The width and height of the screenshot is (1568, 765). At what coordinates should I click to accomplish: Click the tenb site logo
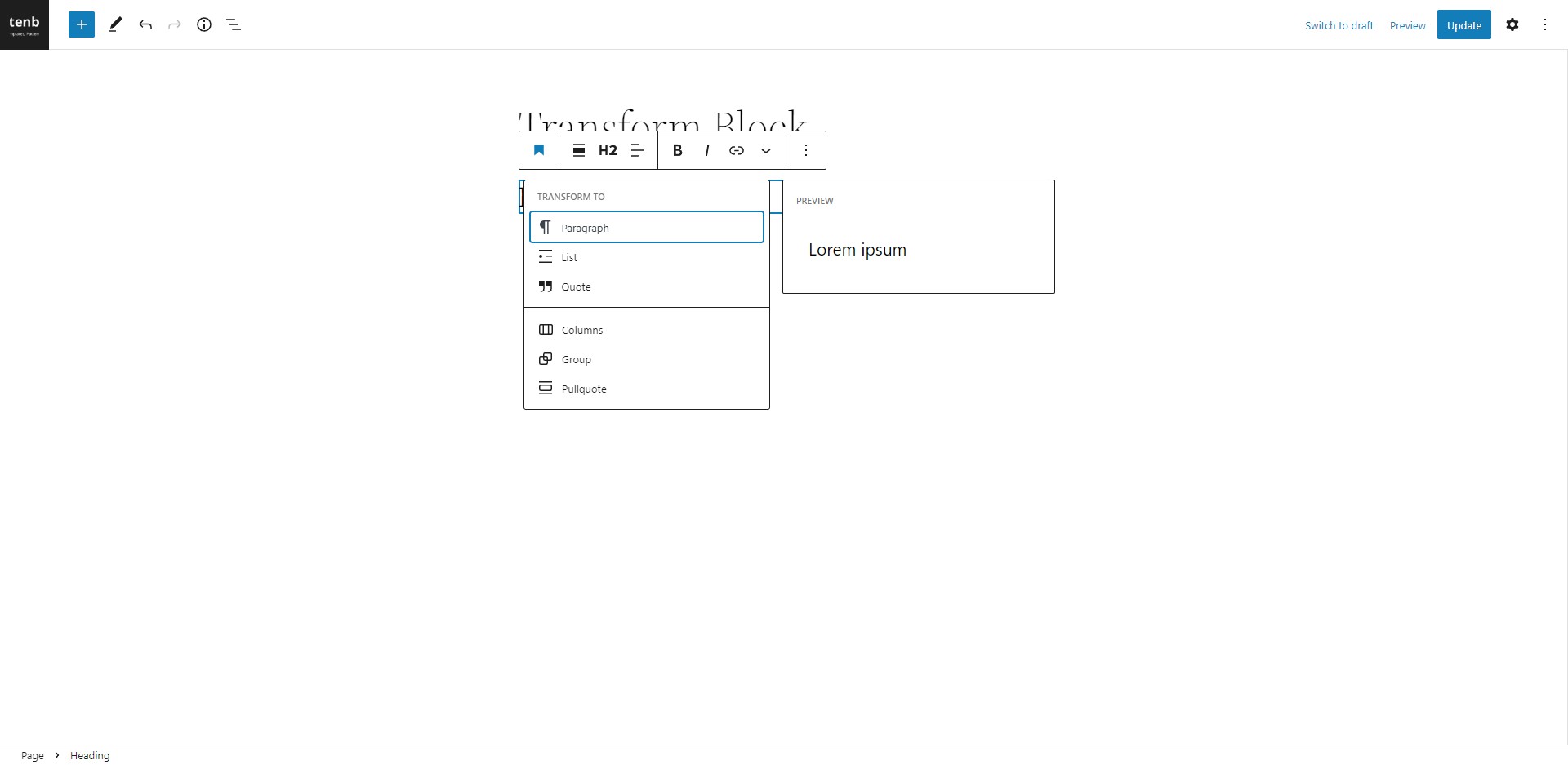[x=24, y=24]
